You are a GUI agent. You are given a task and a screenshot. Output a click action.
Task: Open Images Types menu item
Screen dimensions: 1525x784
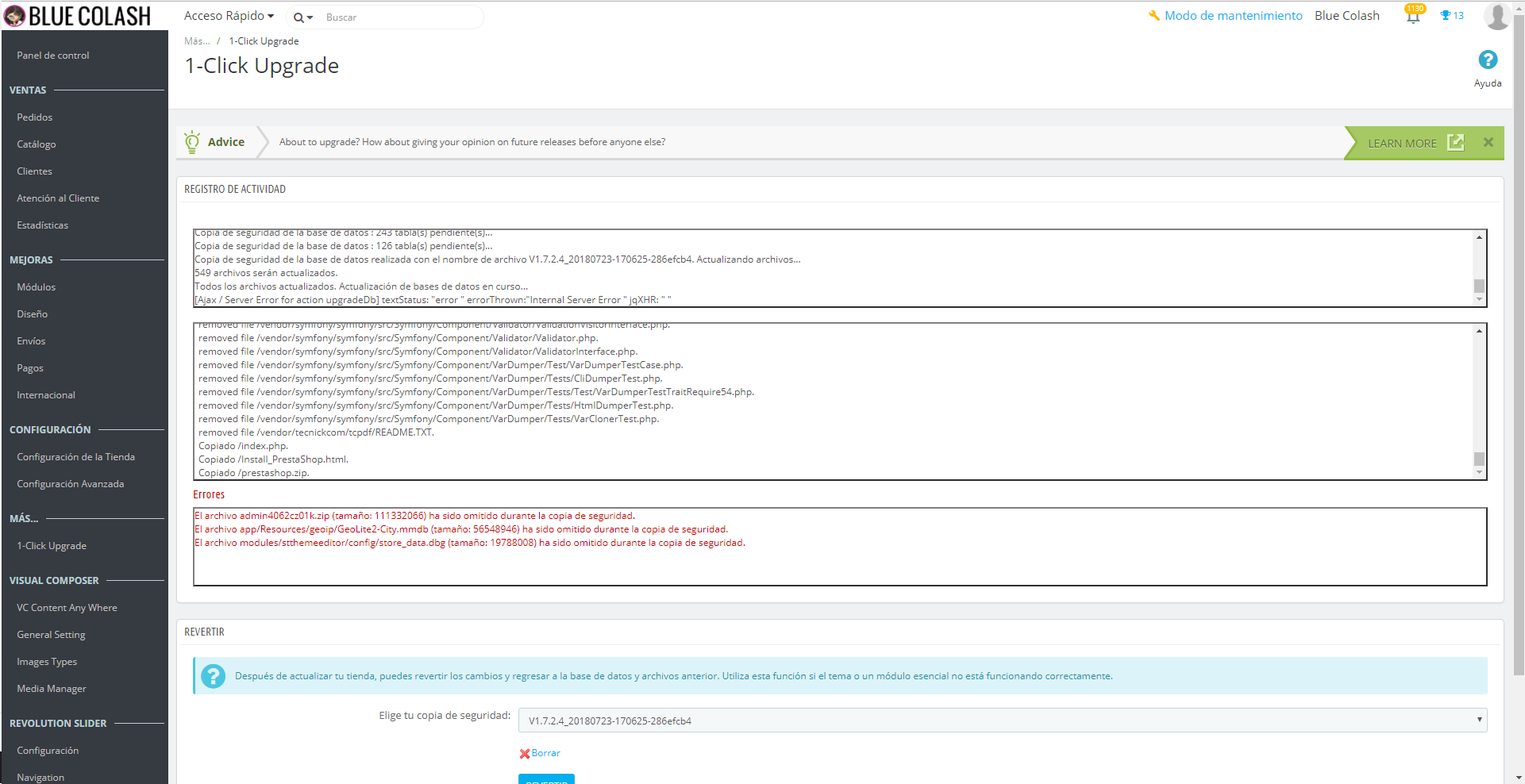click(47, 662)
